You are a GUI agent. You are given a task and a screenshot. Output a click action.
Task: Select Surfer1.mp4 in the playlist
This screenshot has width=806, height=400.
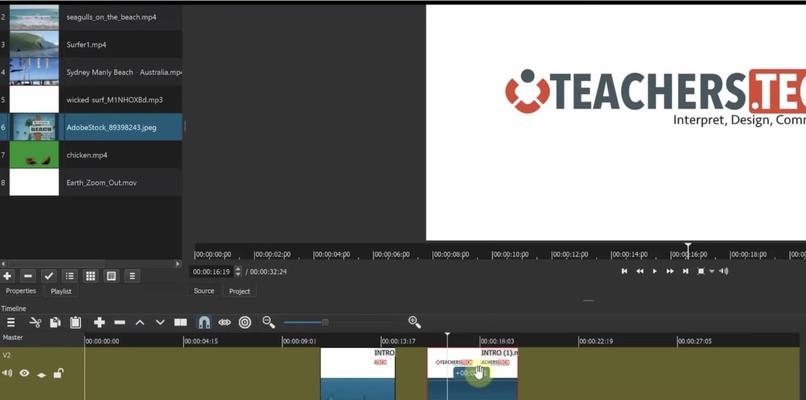[90, 45]
